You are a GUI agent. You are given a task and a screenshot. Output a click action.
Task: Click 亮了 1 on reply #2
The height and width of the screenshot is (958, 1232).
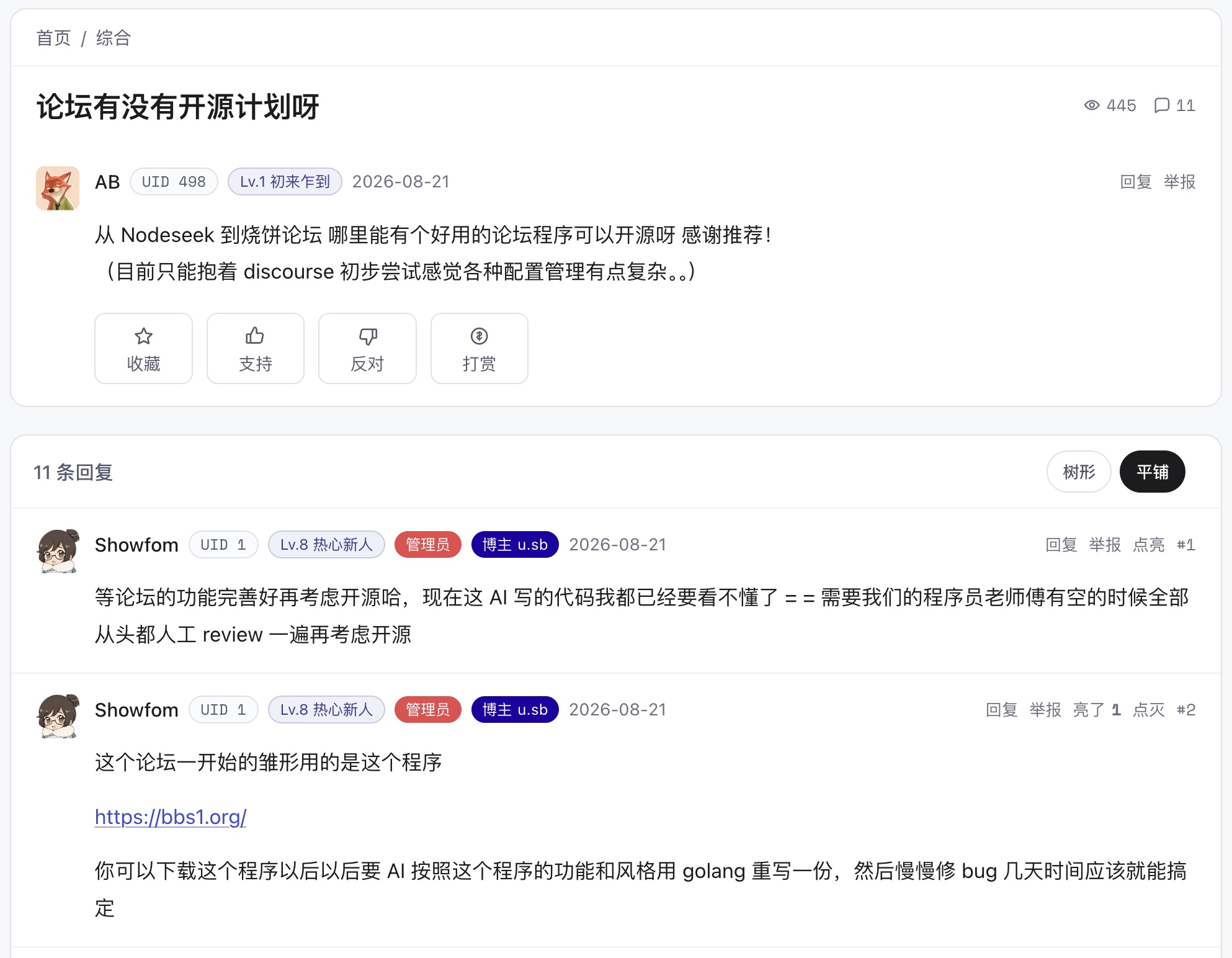(1097, 710)
